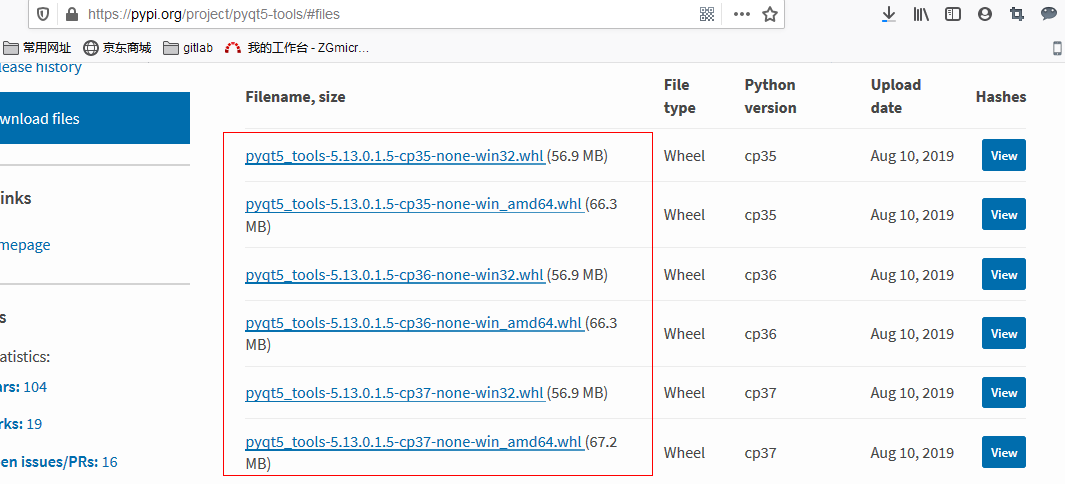Open the QR code icon in address bar
Viewport: 1065px width, 484px height.
(x=707, y=14)
